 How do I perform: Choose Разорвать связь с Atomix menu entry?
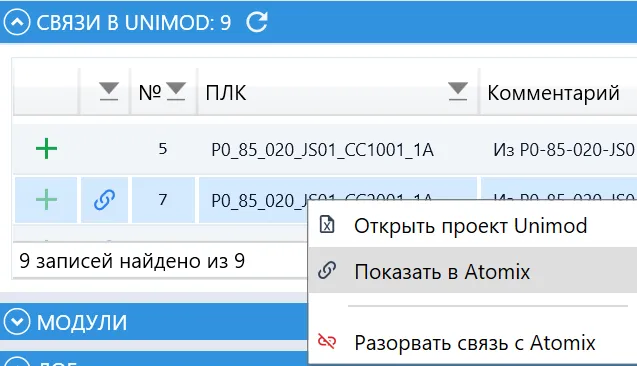tap(472, 342)
